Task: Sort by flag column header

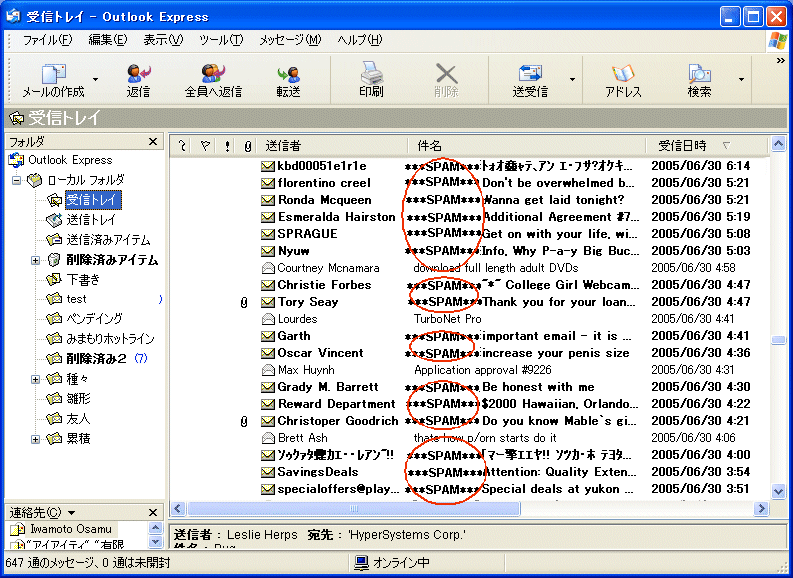Action: tap(205, 146)
